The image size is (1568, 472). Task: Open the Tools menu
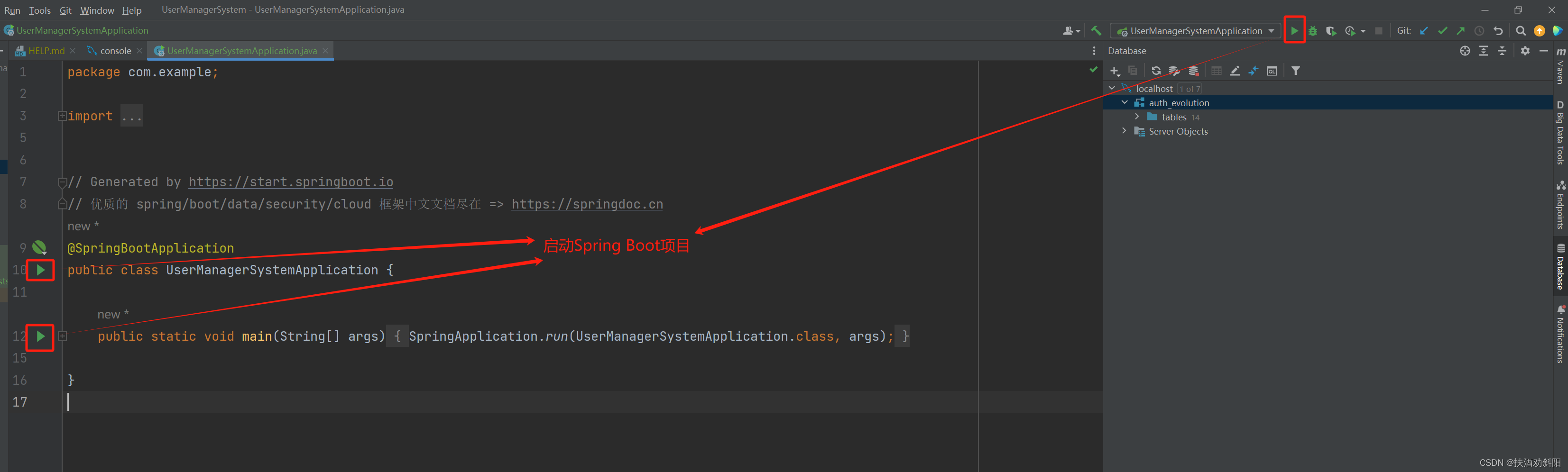click(x=39, y=10)
